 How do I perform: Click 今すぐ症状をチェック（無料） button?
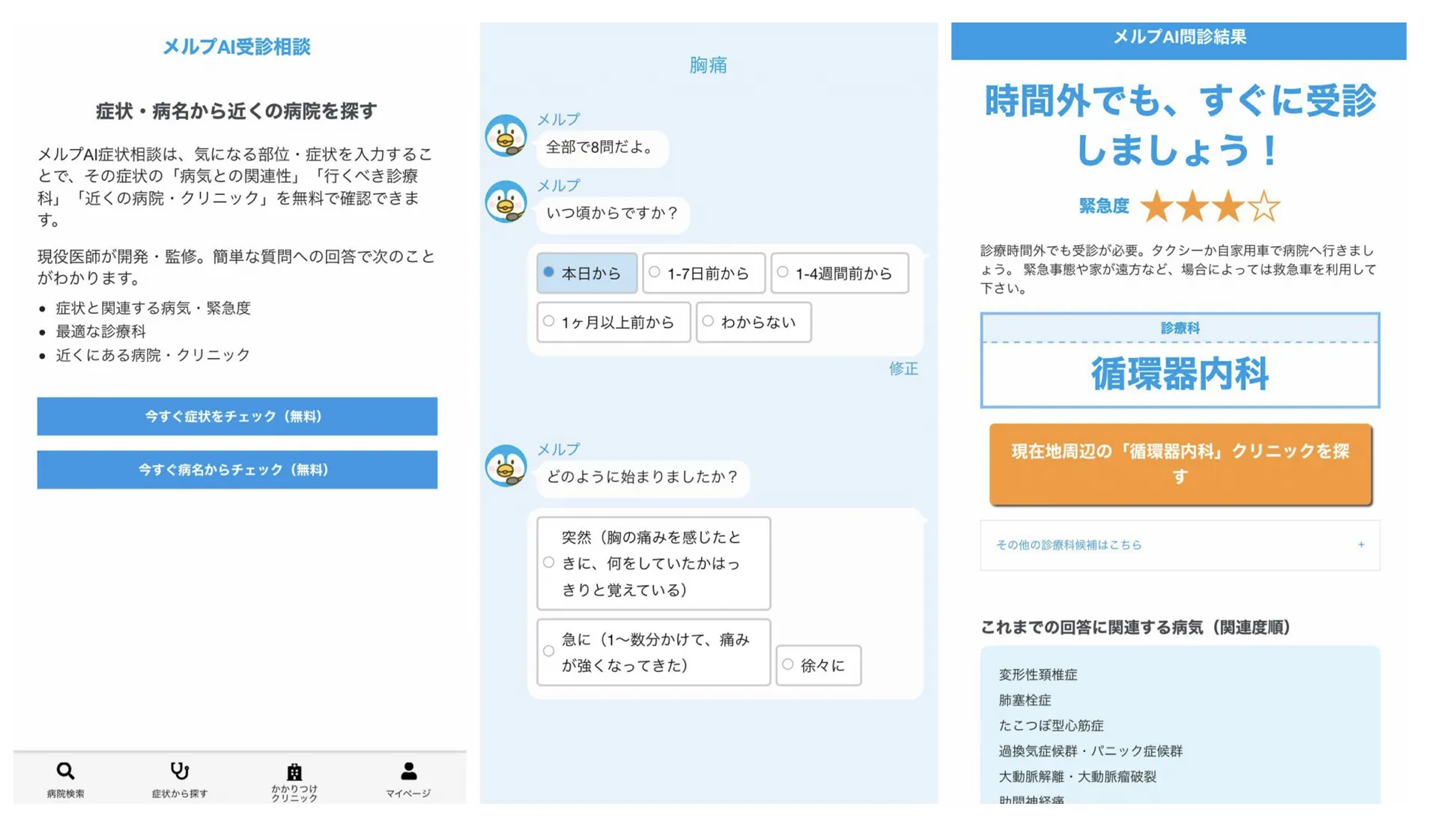coord(235,416)
